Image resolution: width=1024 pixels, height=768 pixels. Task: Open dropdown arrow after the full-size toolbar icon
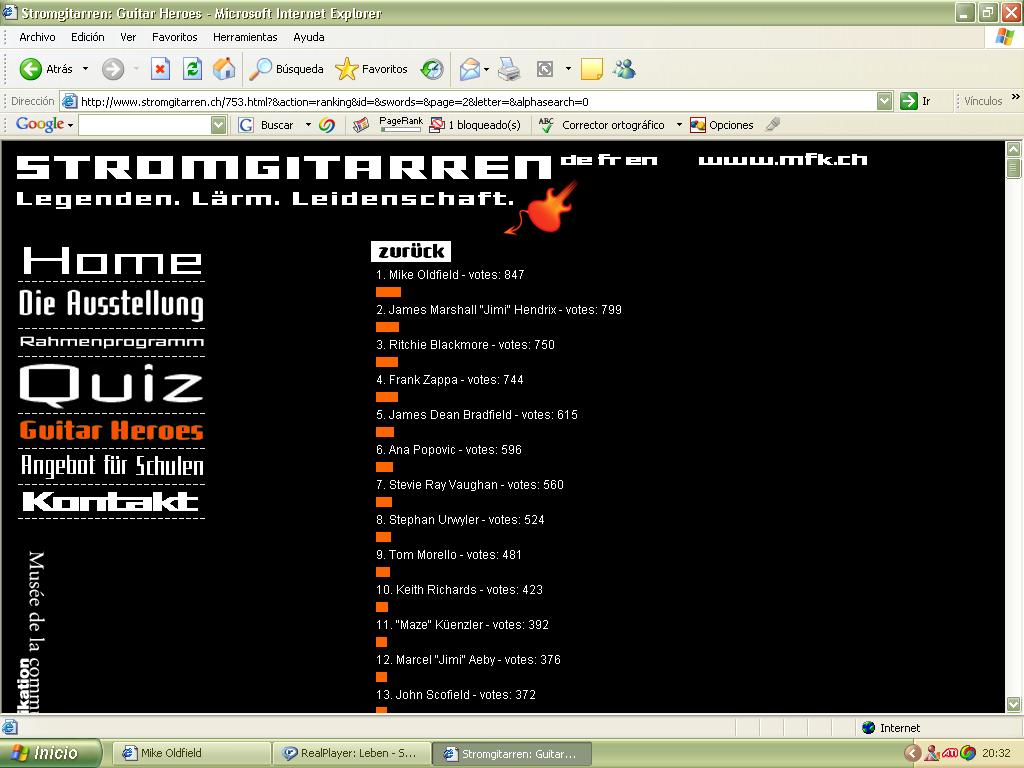[x=568, y=69]
